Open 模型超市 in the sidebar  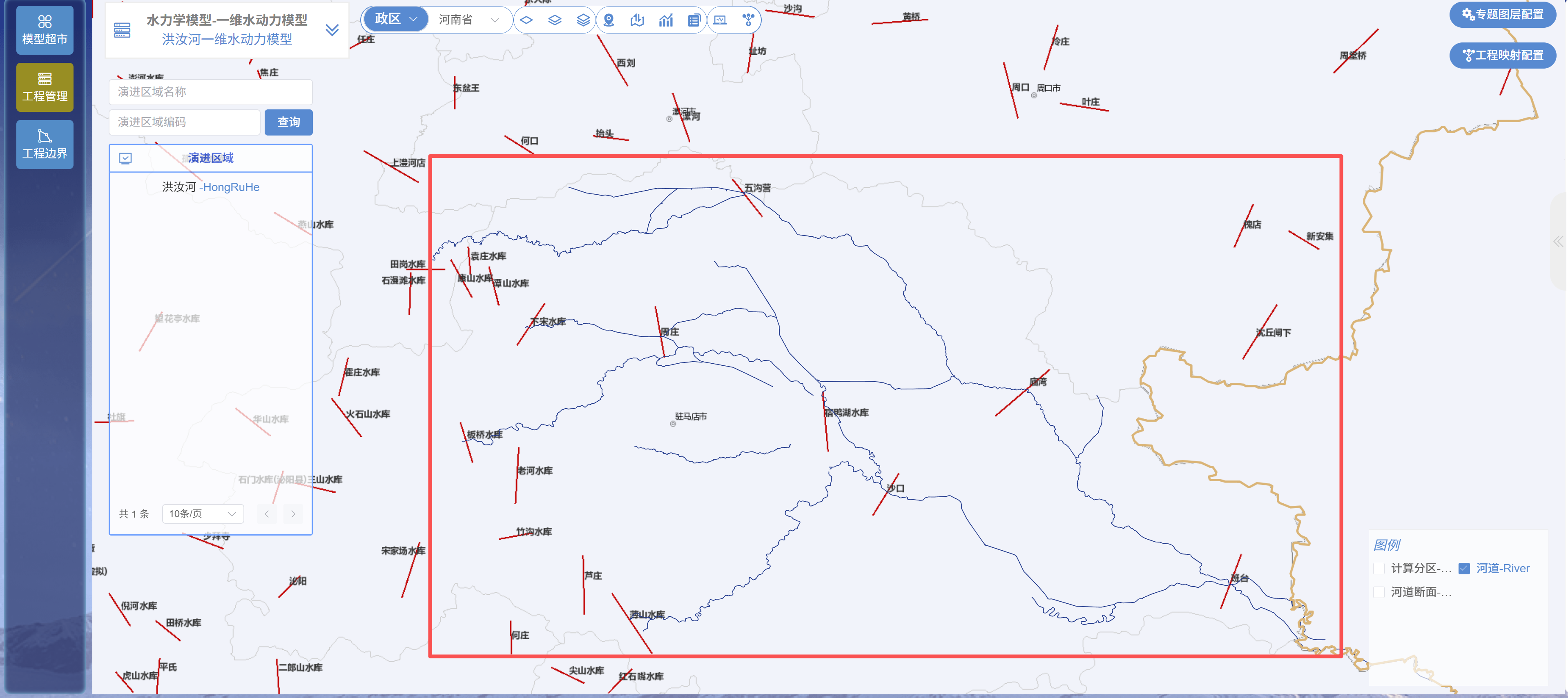tap(45, 30)
